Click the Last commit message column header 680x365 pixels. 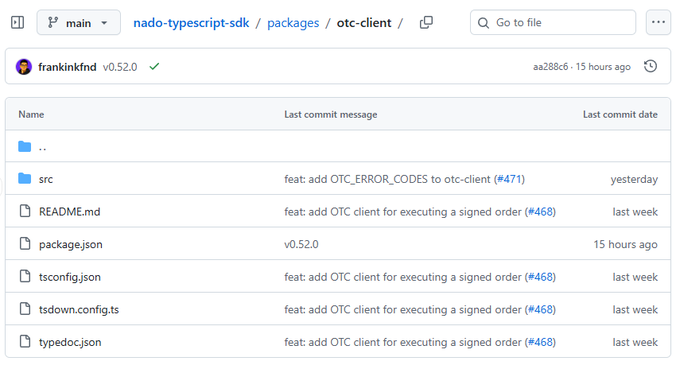[330, 114]
